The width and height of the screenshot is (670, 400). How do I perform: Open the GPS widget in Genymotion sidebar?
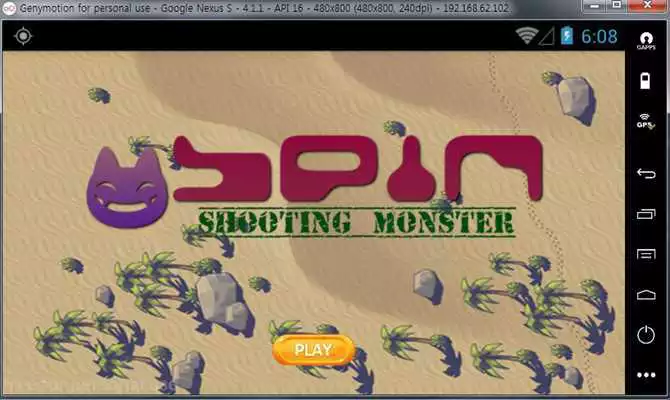[x=645, y=121]
